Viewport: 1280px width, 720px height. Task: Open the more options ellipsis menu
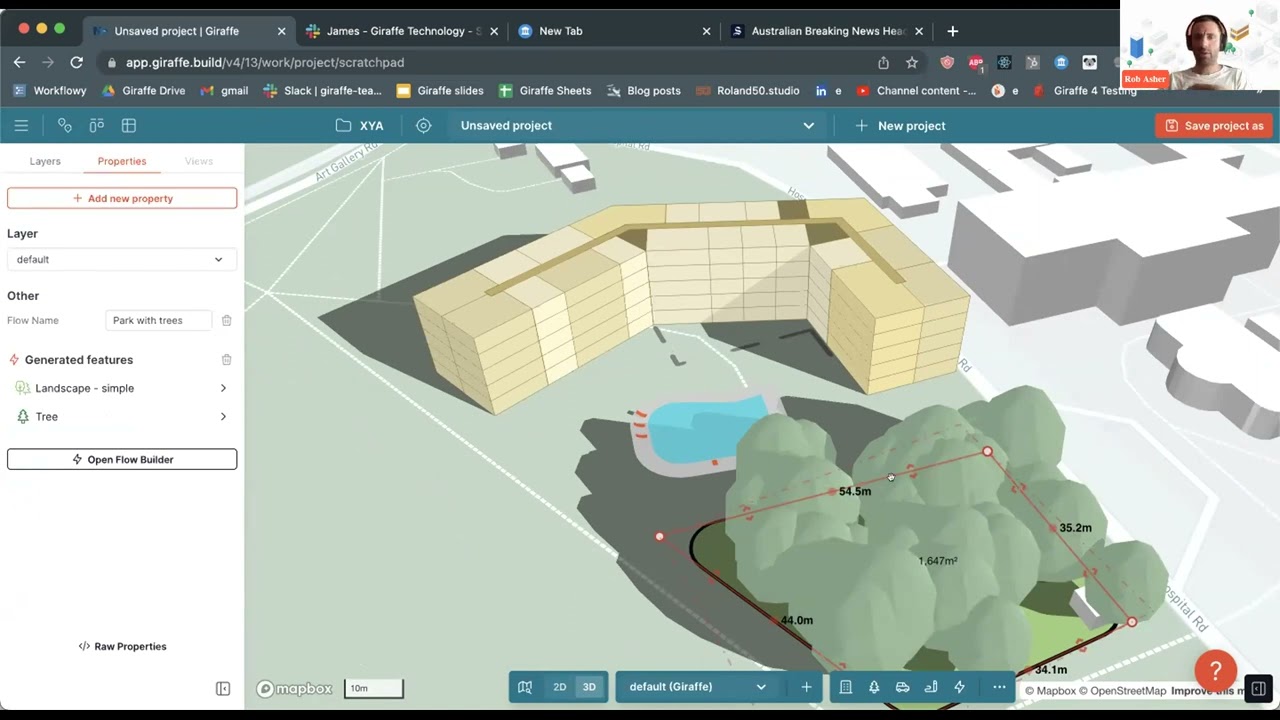pos(999,687)
